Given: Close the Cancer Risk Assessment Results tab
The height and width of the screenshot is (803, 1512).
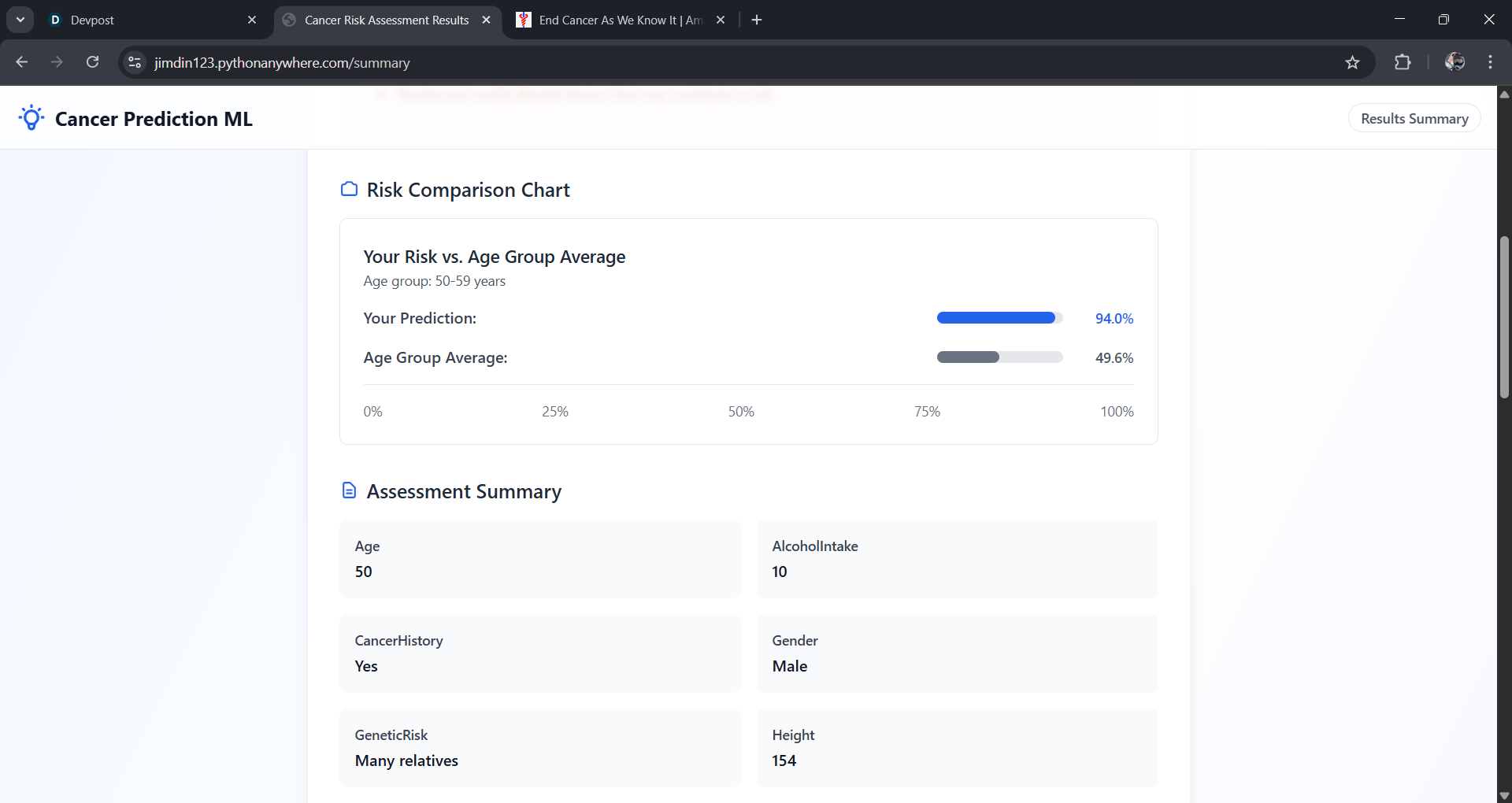Looking at the screenshot, I should 486,20.
